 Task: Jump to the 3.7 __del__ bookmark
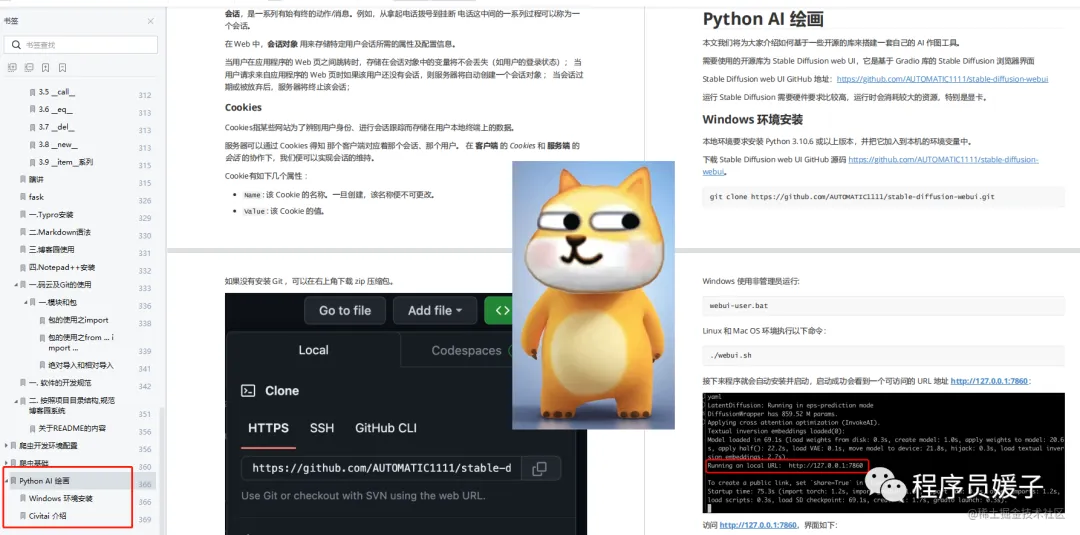(56, 127)
